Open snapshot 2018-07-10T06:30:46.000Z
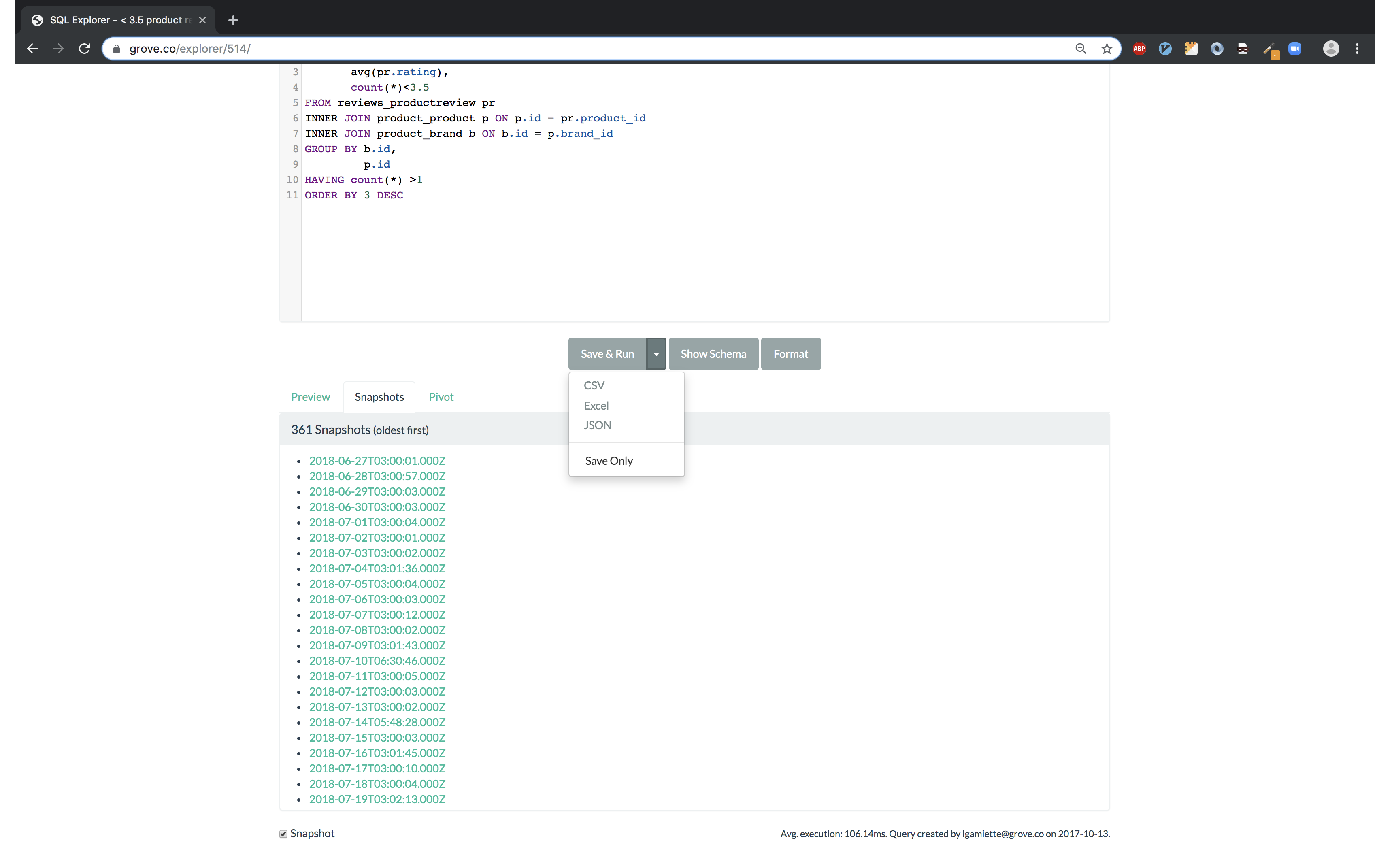Viewport: 1375px width, 868px height. point(378,660)
